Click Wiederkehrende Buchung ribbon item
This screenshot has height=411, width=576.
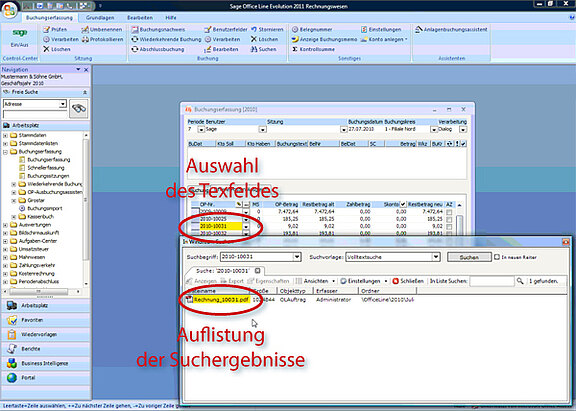click(166, 39)
